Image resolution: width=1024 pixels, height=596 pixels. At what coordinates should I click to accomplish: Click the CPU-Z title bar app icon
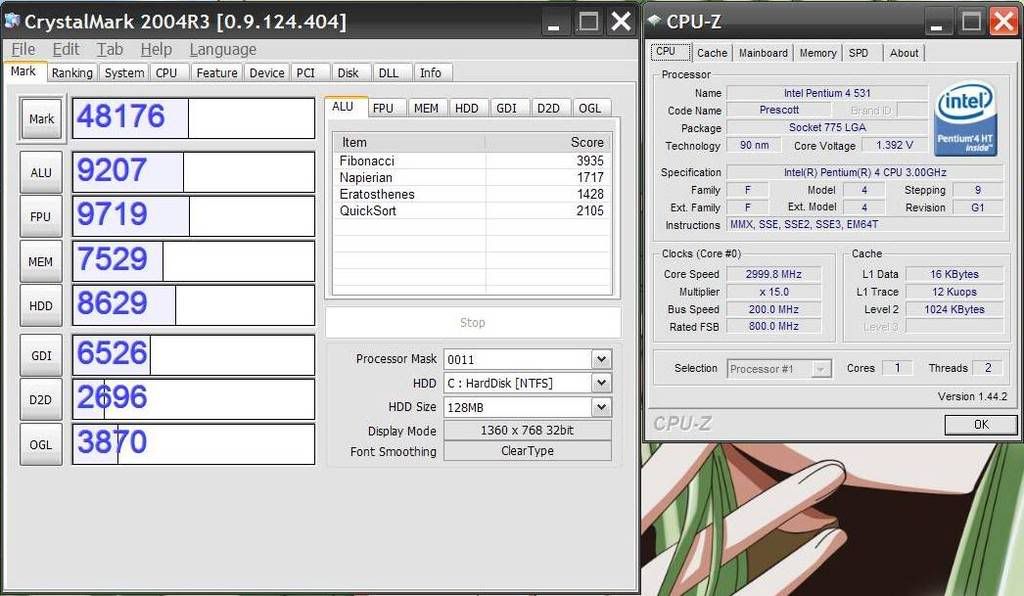coord(654,21)
